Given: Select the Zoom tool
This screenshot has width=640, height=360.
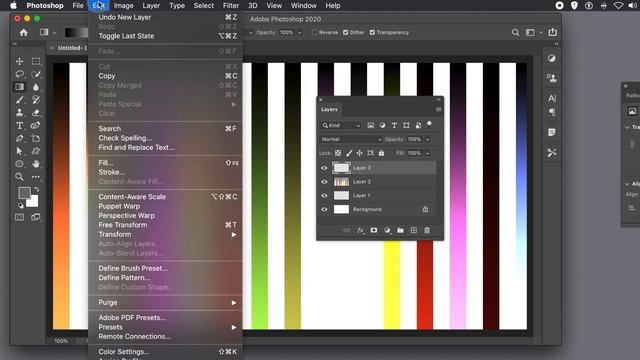Looking at the screenshot, I should click(19, 177).
